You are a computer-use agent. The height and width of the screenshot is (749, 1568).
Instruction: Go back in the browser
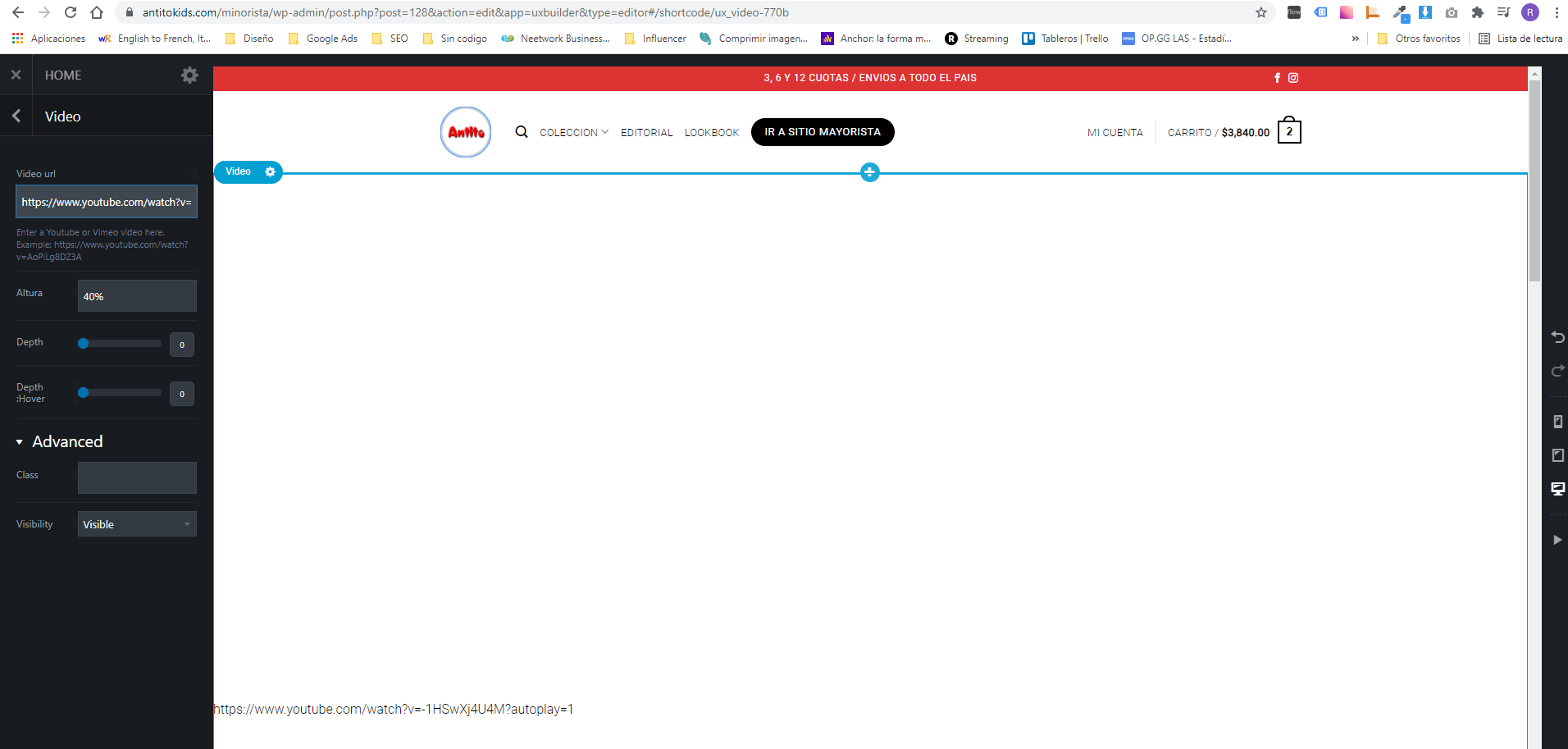(x=18, y=12)
